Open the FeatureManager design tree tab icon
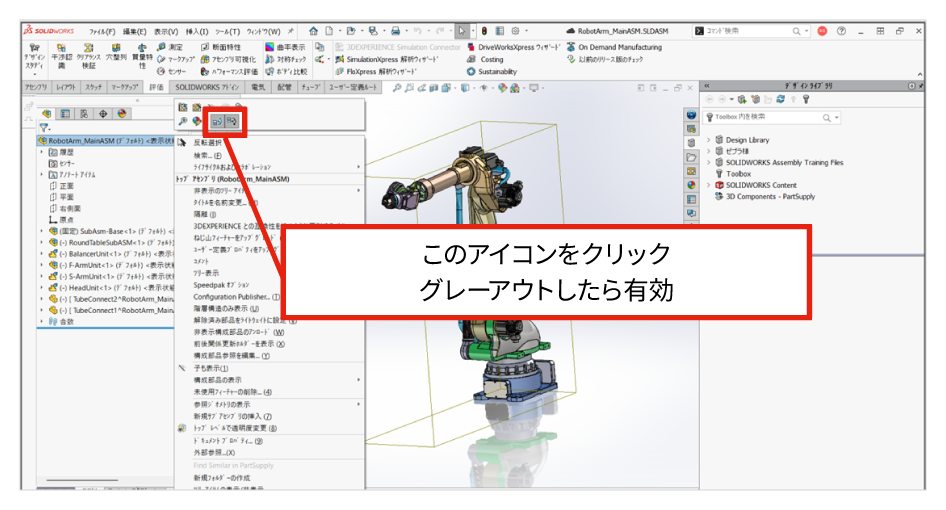 coord(46,112)
